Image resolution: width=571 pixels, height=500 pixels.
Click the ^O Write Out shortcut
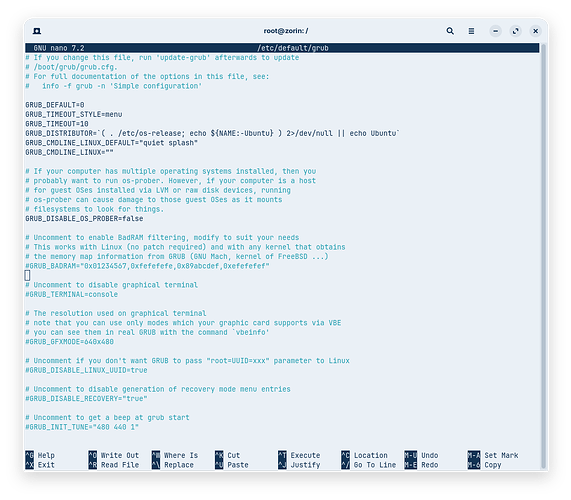[114, 455]
